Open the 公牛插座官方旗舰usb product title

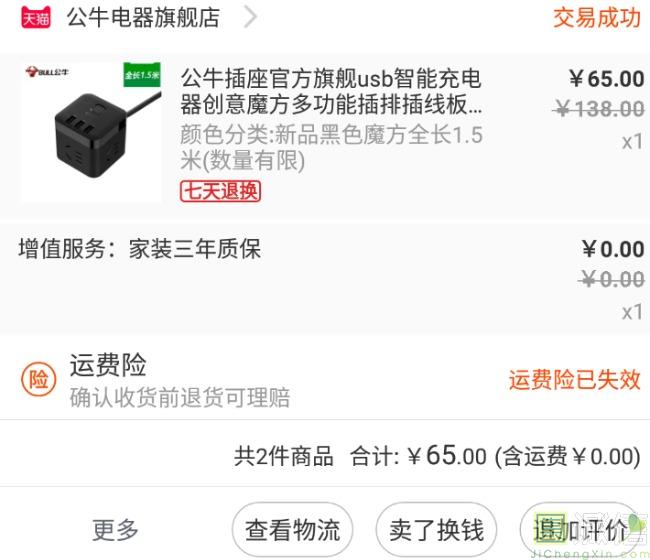point(331,91)
